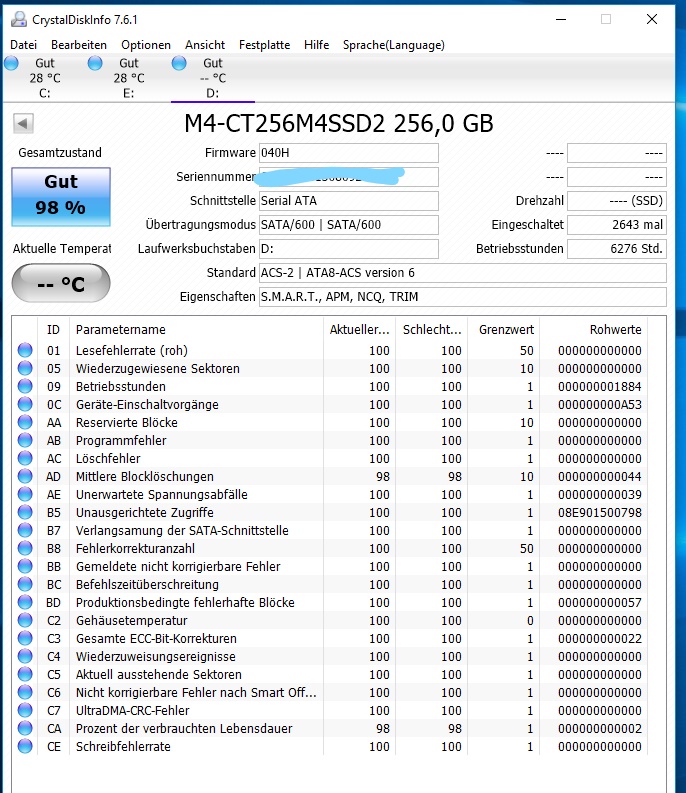Click the status orb of row AB Programmfehler
Image resolution: width=686 pixels, height=793 pixels.
25,440
